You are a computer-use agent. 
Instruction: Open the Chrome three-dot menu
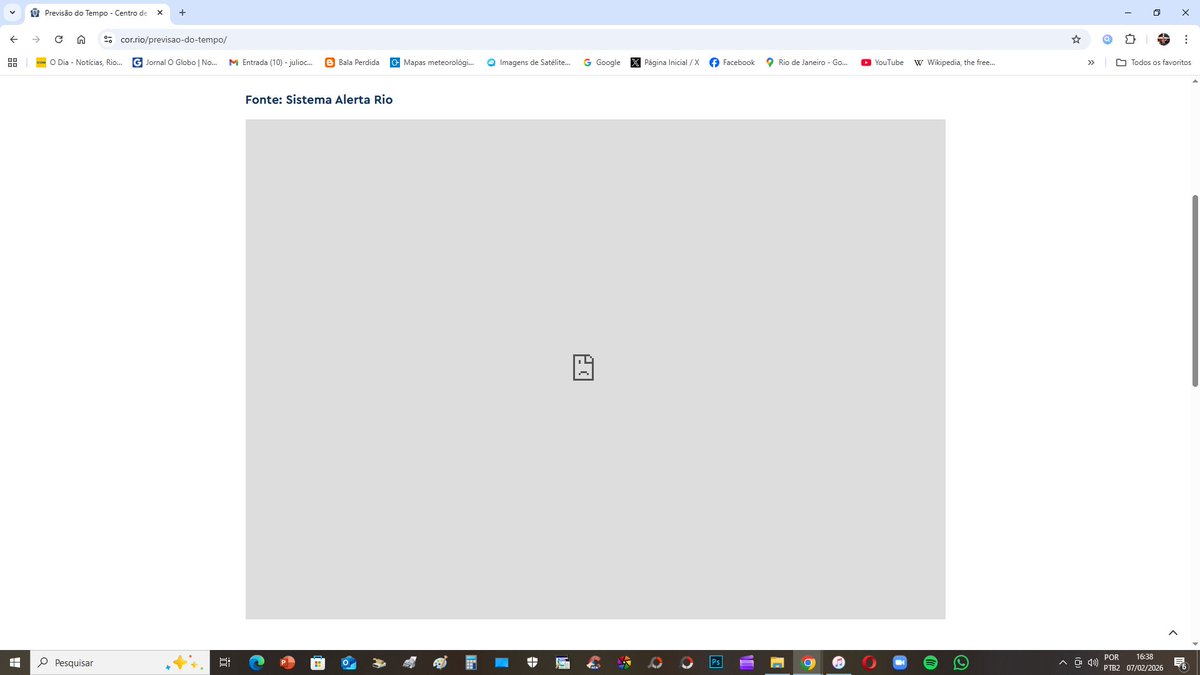click(x=1186, y=39)
